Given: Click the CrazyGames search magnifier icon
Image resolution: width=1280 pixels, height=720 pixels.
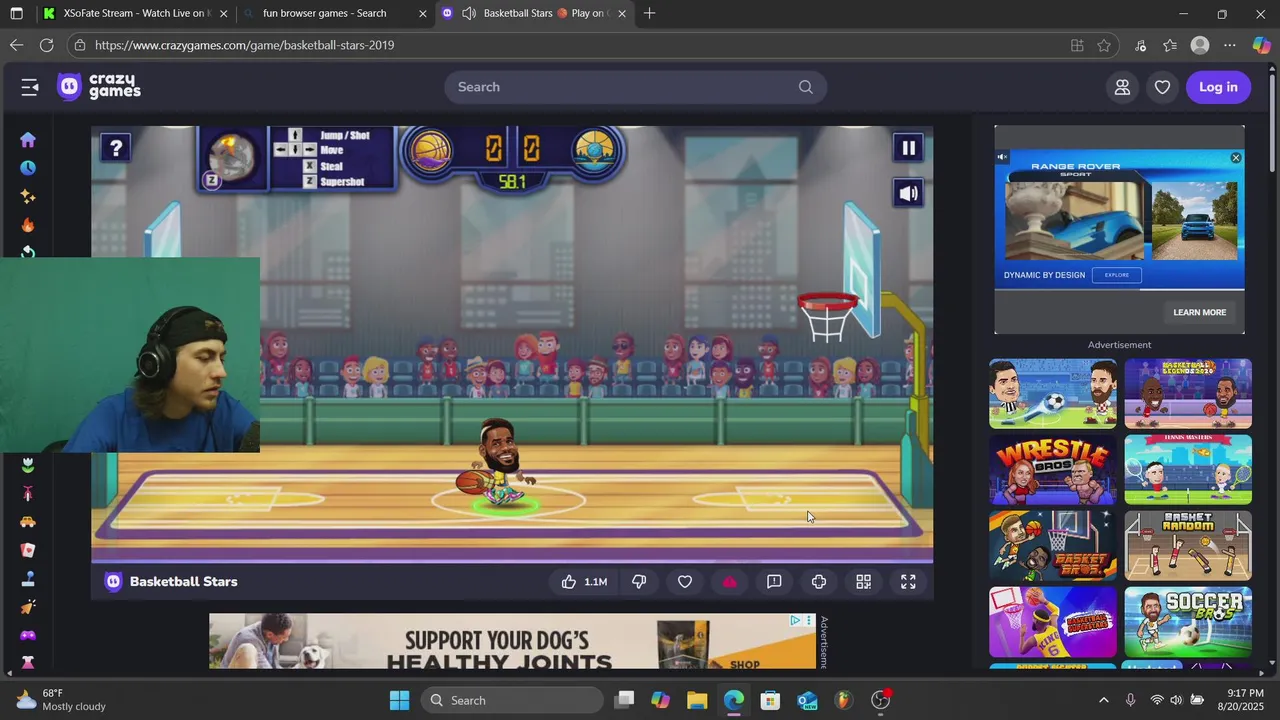Looking at the screenshot, I should [x=805, y=87].
